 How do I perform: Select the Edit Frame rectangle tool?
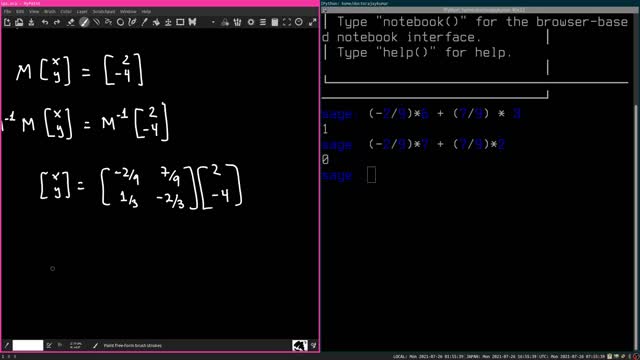[x=180, y=22]
